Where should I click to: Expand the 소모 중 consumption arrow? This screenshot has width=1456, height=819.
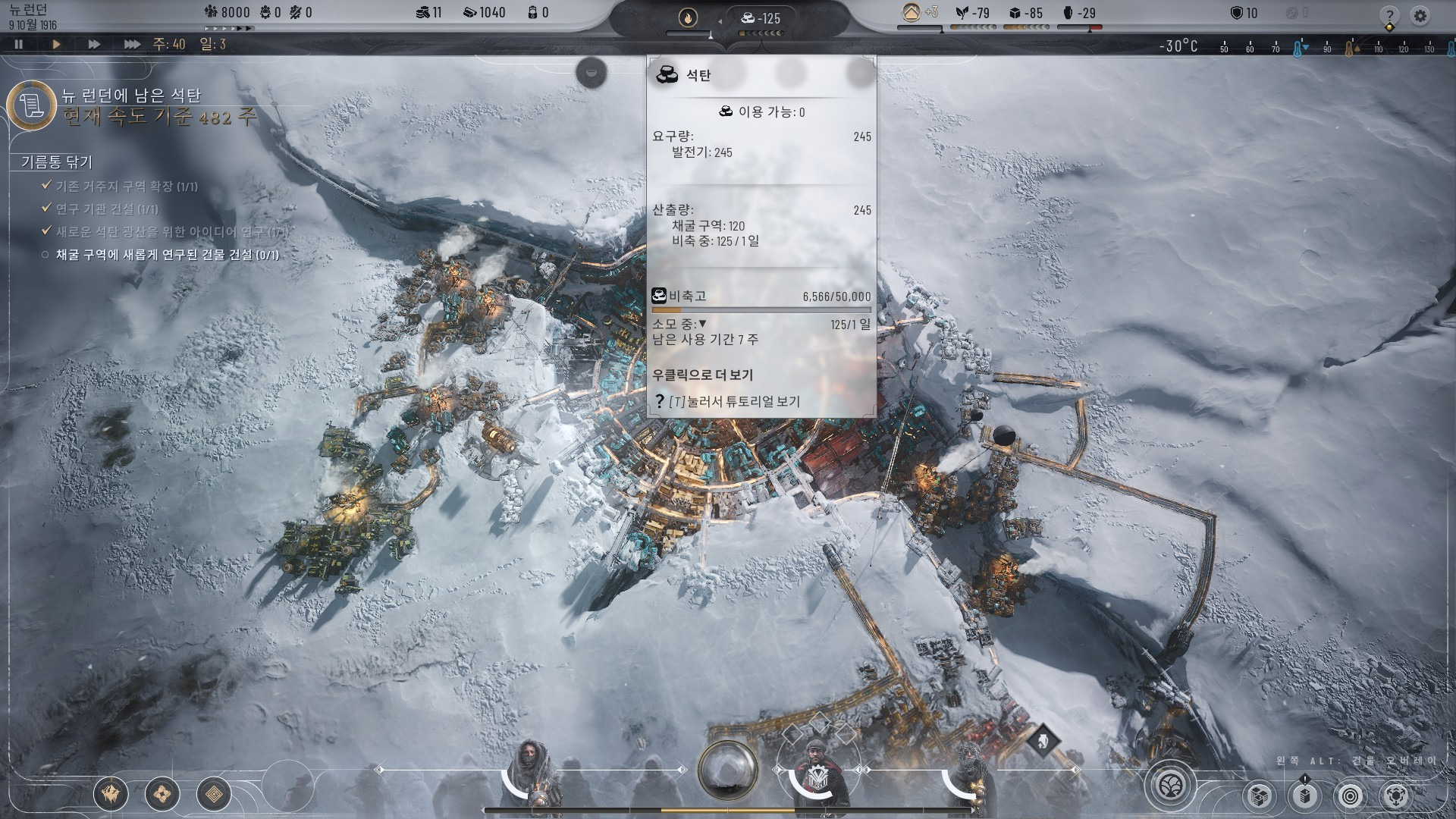[x=702, y=324]
